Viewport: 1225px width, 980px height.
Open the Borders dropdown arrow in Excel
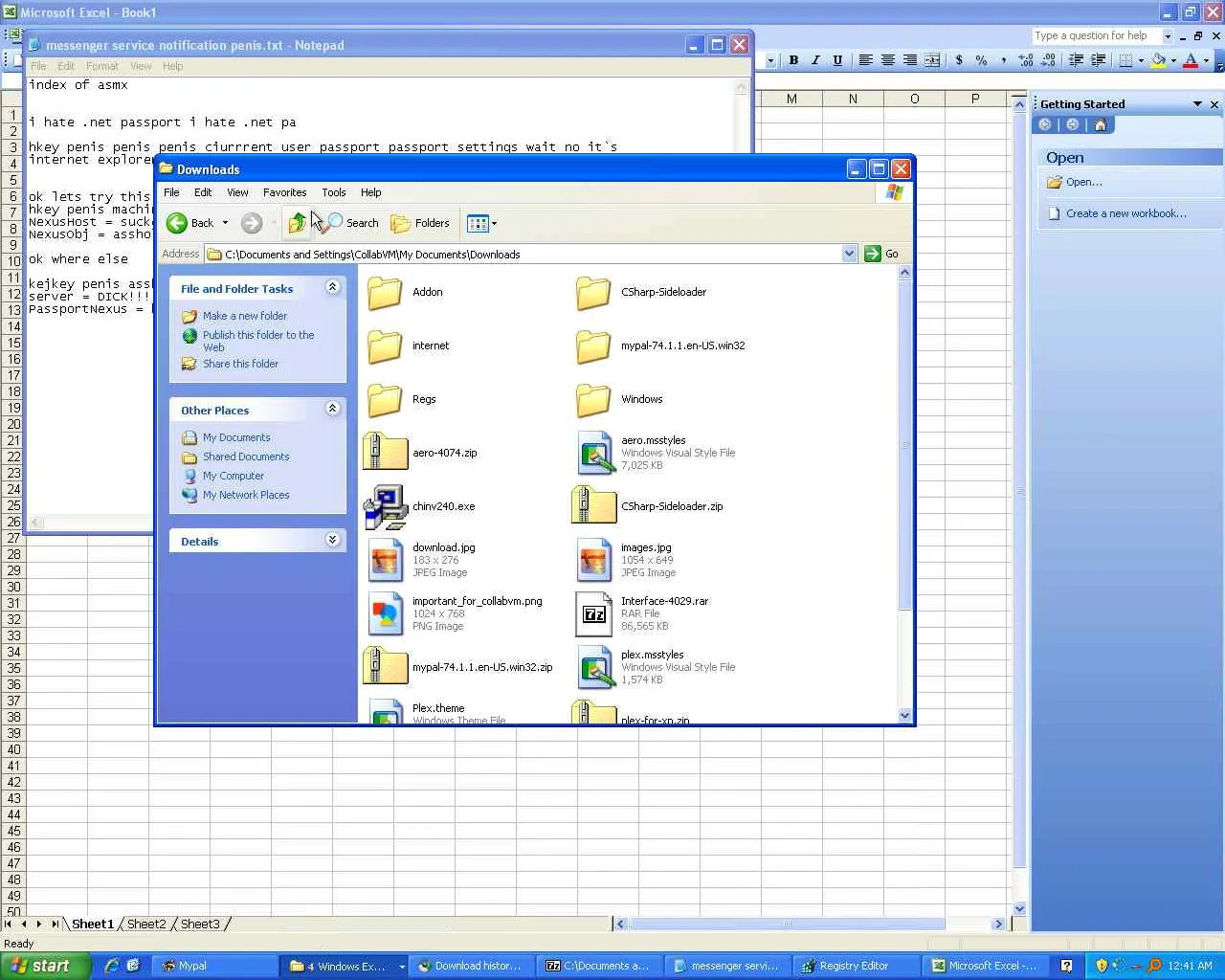pyautogui.click(x=1141, y=59)
